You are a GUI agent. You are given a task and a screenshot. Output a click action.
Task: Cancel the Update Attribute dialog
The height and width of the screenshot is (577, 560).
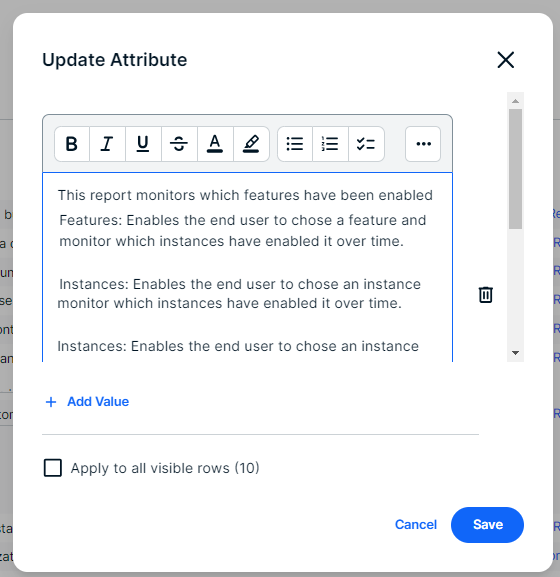[416, 525]
